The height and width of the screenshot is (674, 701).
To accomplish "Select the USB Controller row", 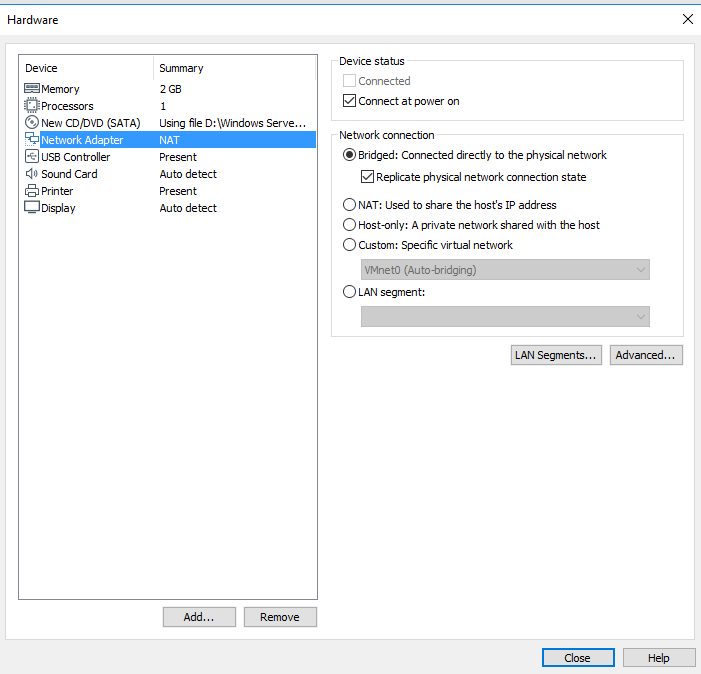I will pos(170,157).
